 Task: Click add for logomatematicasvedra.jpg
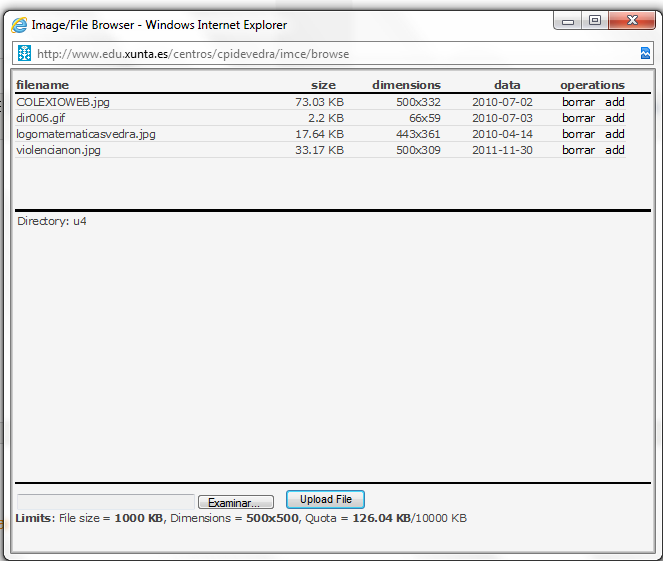tap(615, 134)
